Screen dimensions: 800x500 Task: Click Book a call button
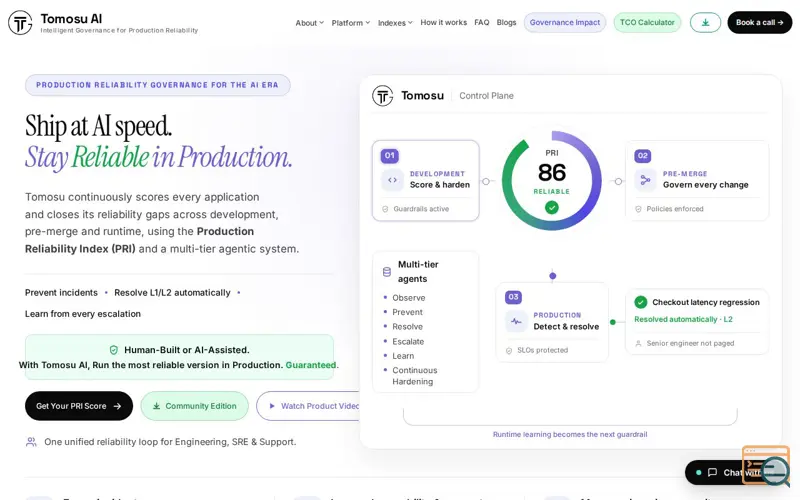coord(759,22)
